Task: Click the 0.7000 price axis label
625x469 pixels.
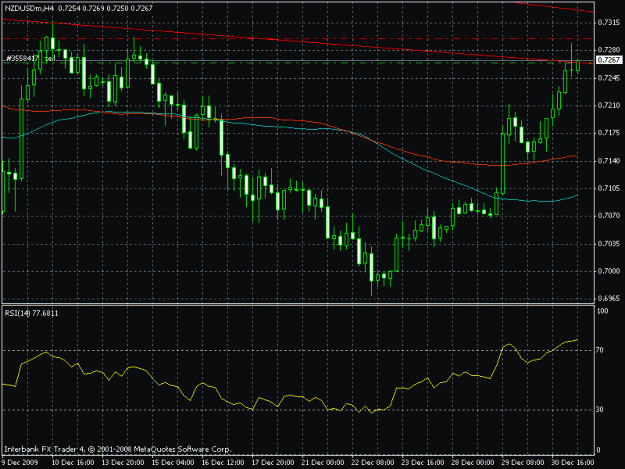Action: (609, 271)
